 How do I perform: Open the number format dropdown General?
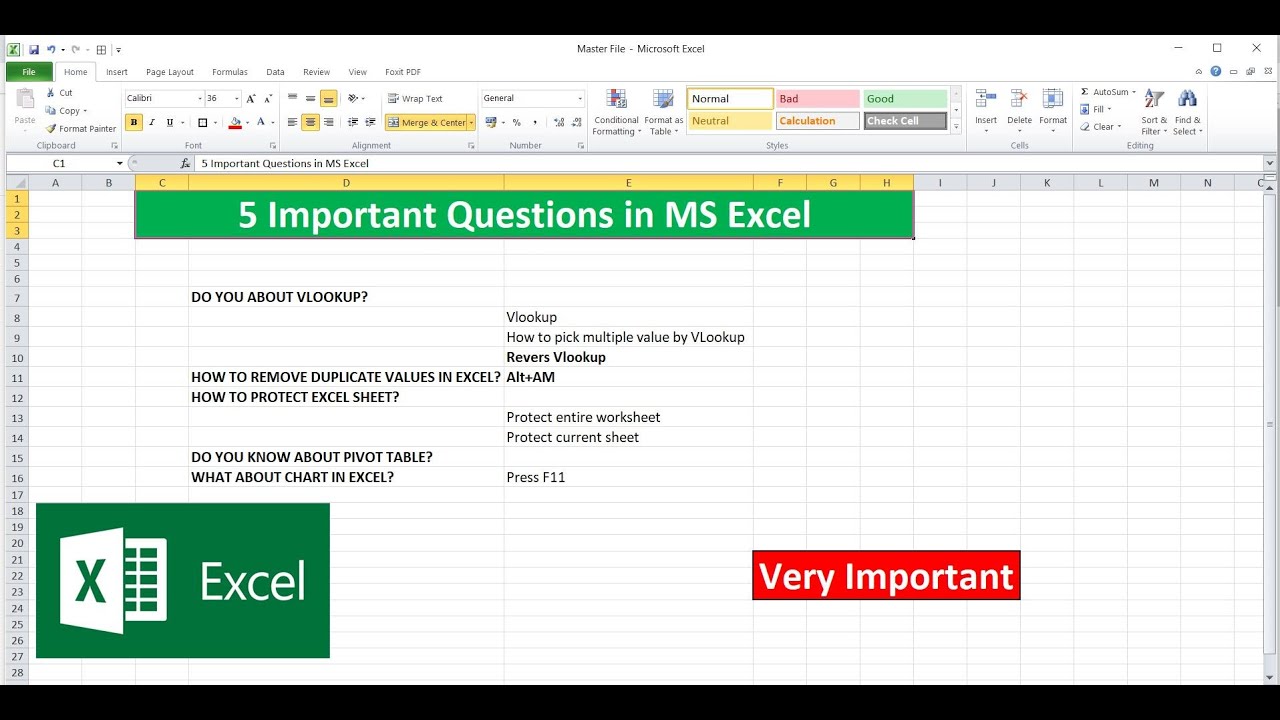(x=580, y=98)
